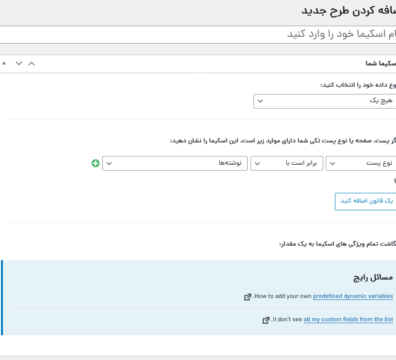Click the schema properties mapping label
The width and height of the screenshot is (396, 360).
(337, 244)
